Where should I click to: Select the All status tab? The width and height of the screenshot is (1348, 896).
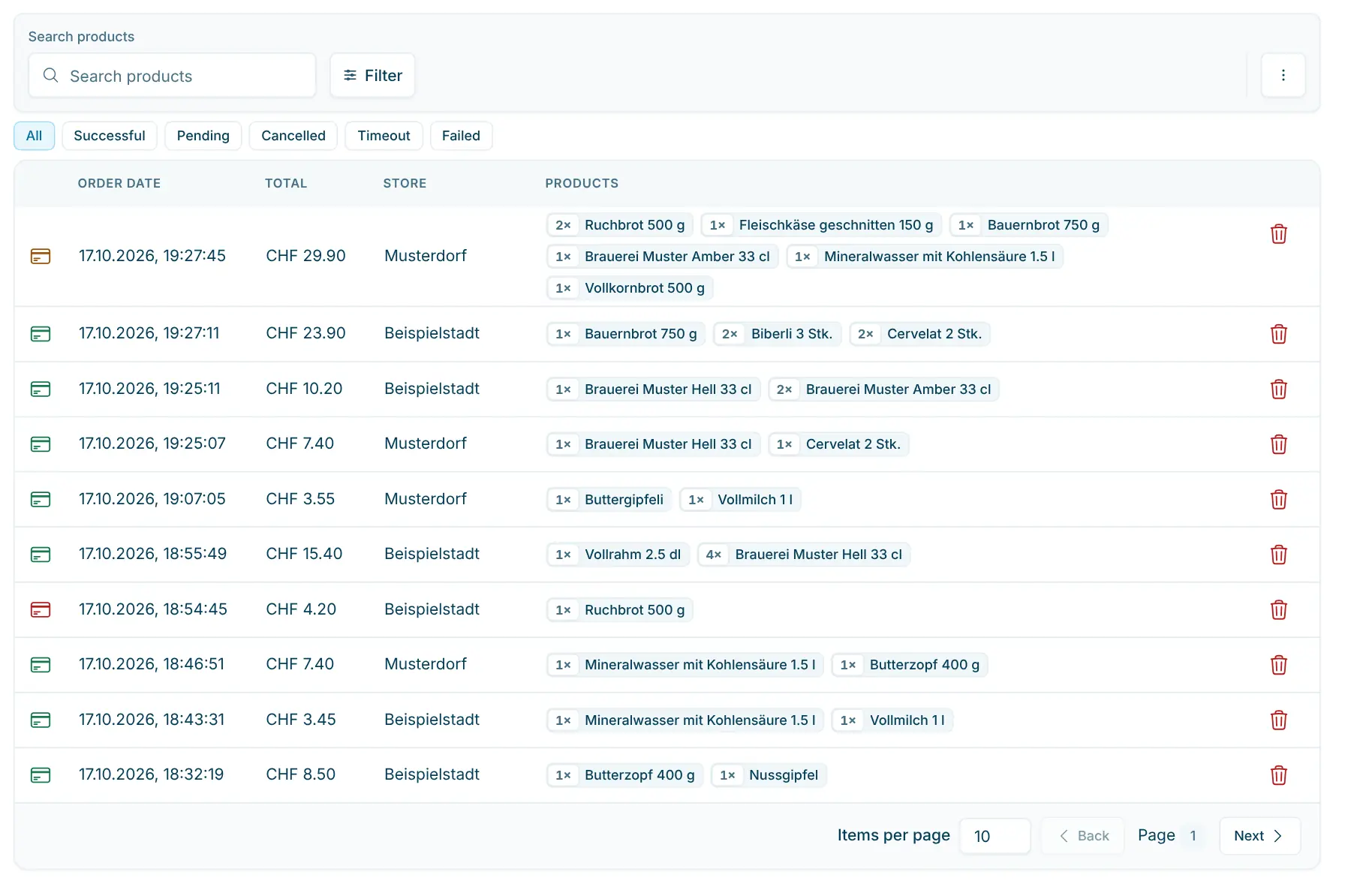[34, 136]
